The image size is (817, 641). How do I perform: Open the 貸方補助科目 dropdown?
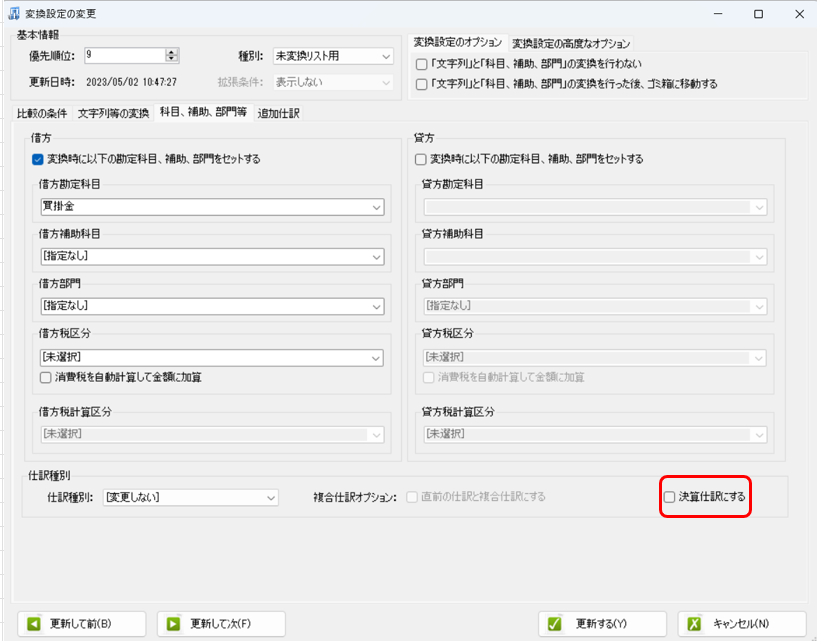click(595, 256)
